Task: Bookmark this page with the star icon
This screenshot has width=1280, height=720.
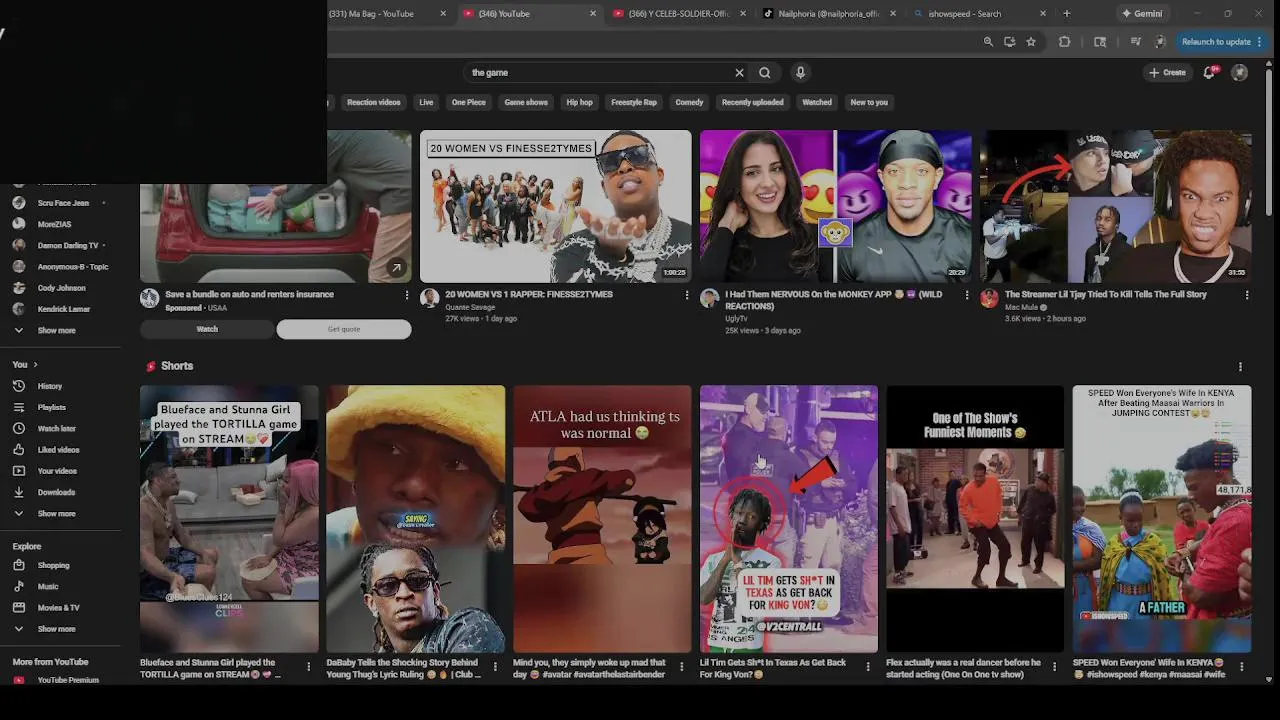Action: pos(1031,42)
